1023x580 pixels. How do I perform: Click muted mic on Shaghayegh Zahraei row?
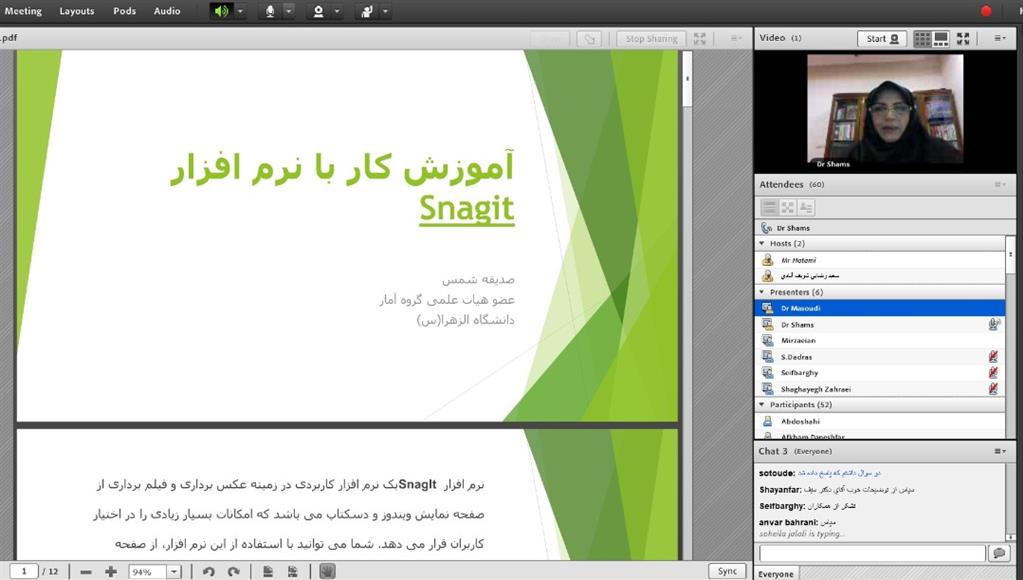pos(993,389)
